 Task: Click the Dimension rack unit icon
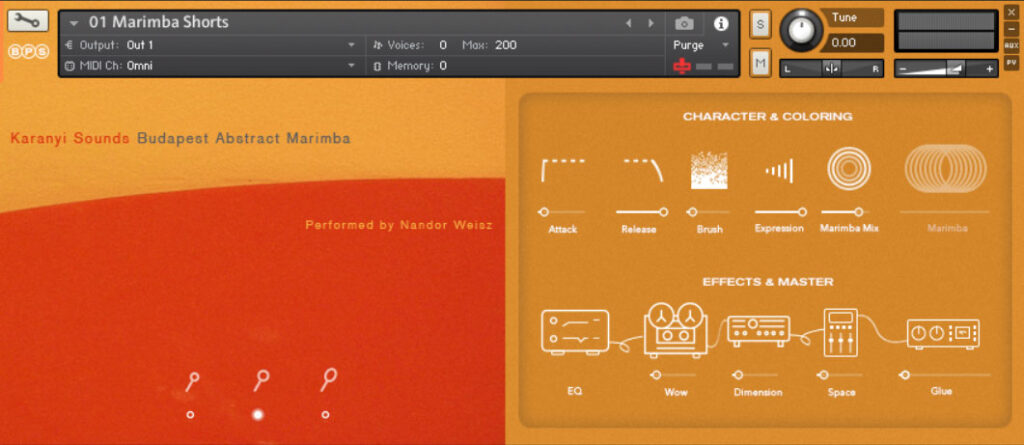pyautogui.click(x=758, y=331)
